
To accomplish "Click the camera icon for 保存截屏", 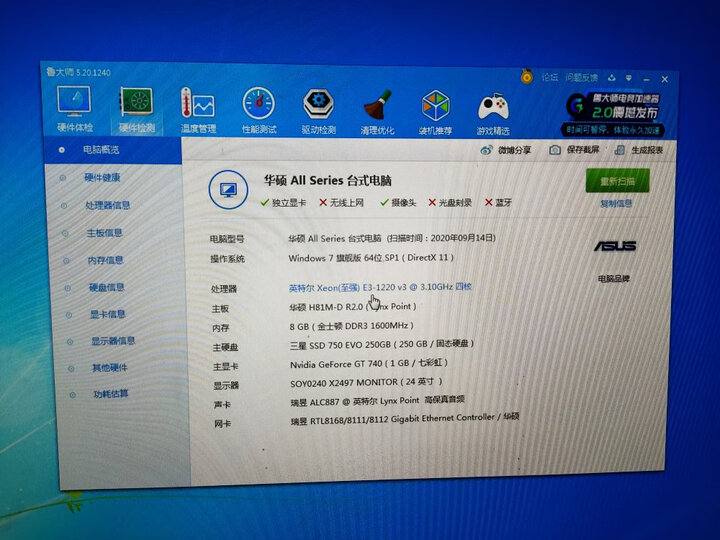I will [x=555, y=150].
